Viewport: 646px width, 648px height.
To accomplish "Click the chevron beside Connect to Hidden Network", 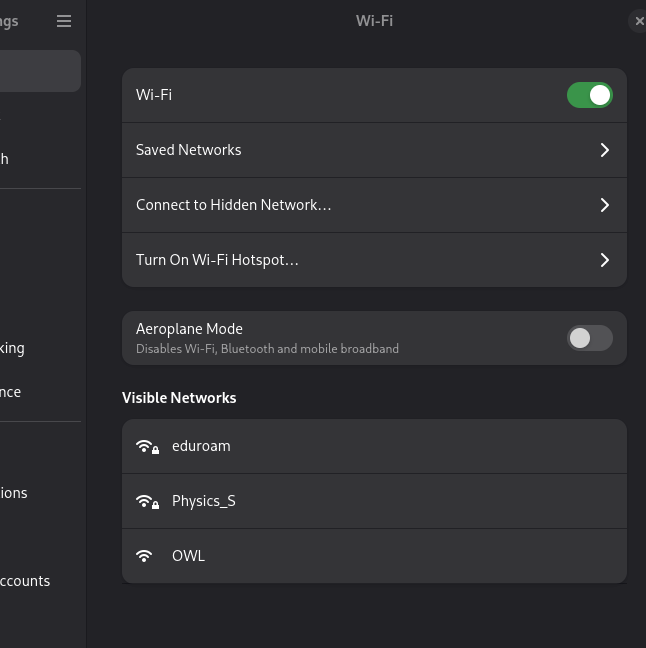I will point(604,205).
